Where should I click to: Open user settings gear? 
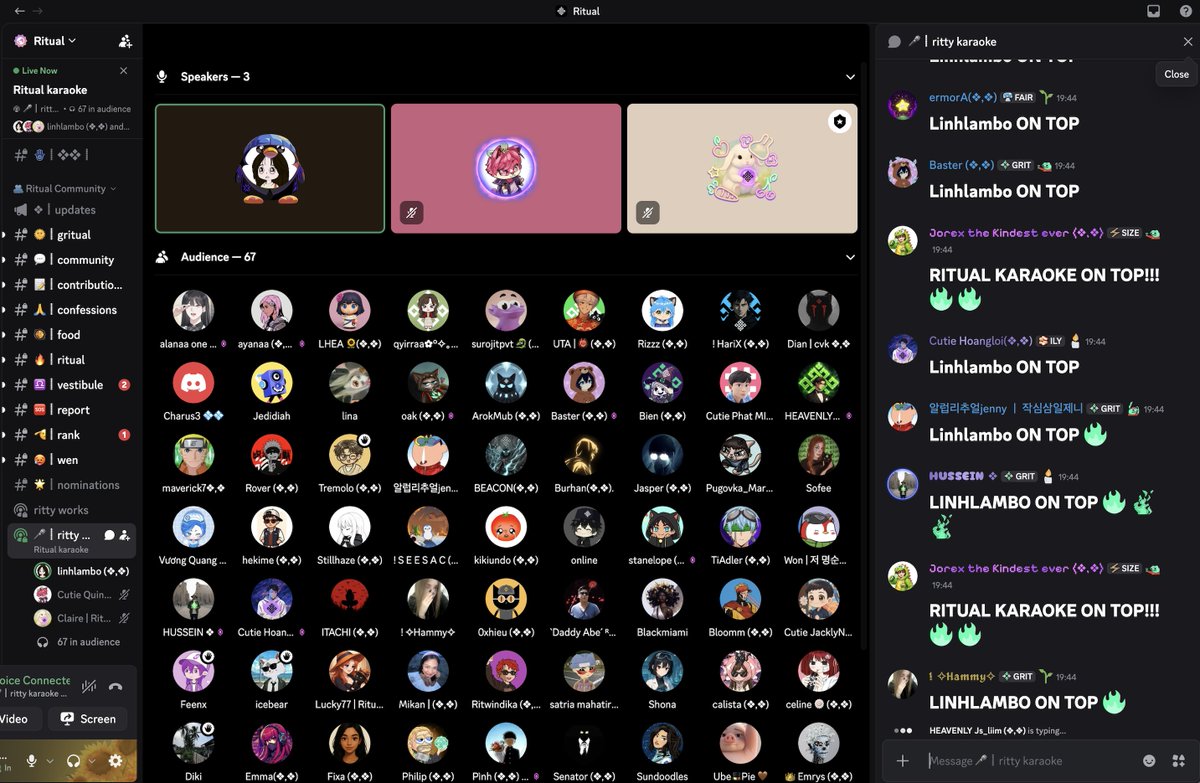coord(115,761)
